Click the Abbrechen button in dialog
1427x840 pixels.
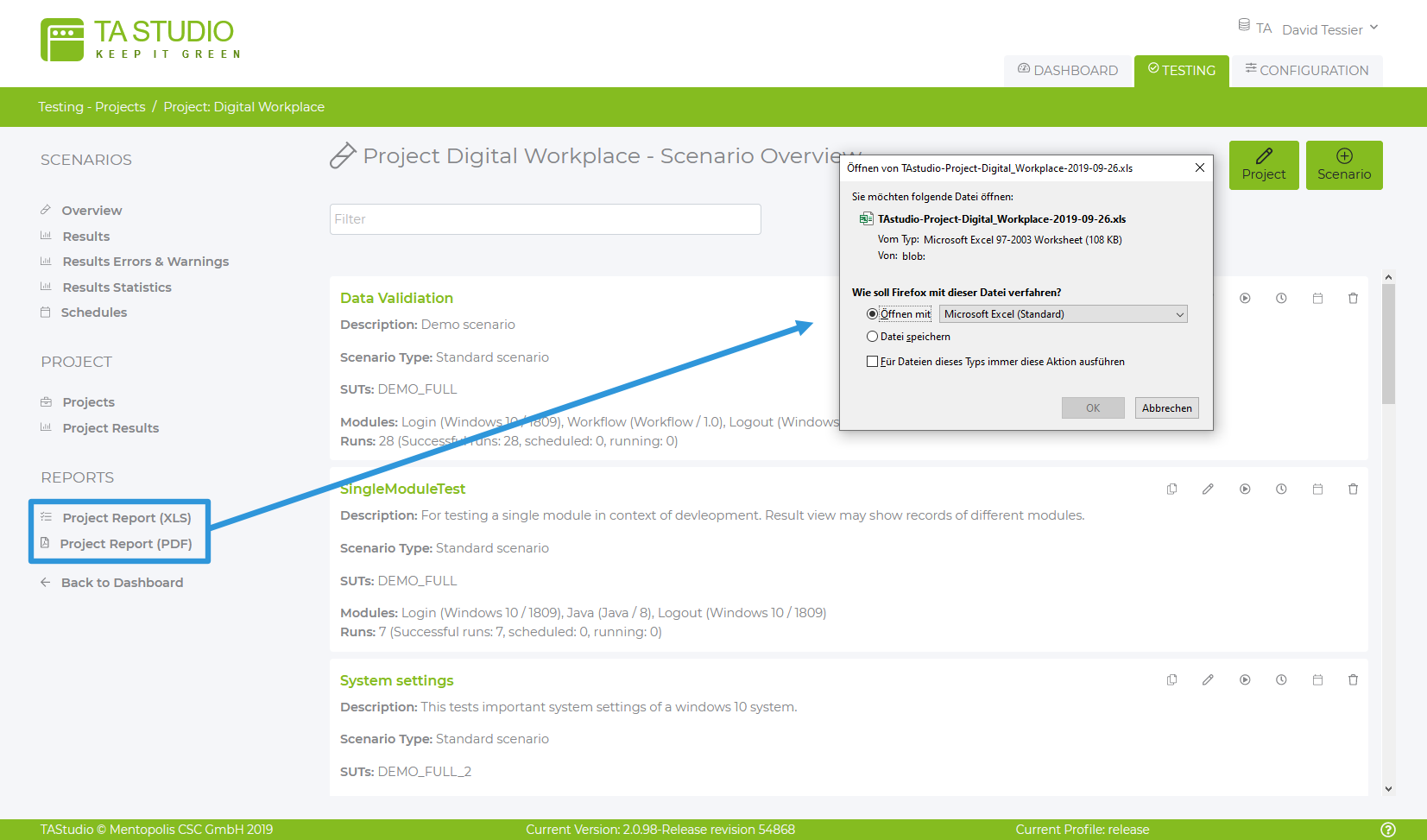tap(1166, 408)
